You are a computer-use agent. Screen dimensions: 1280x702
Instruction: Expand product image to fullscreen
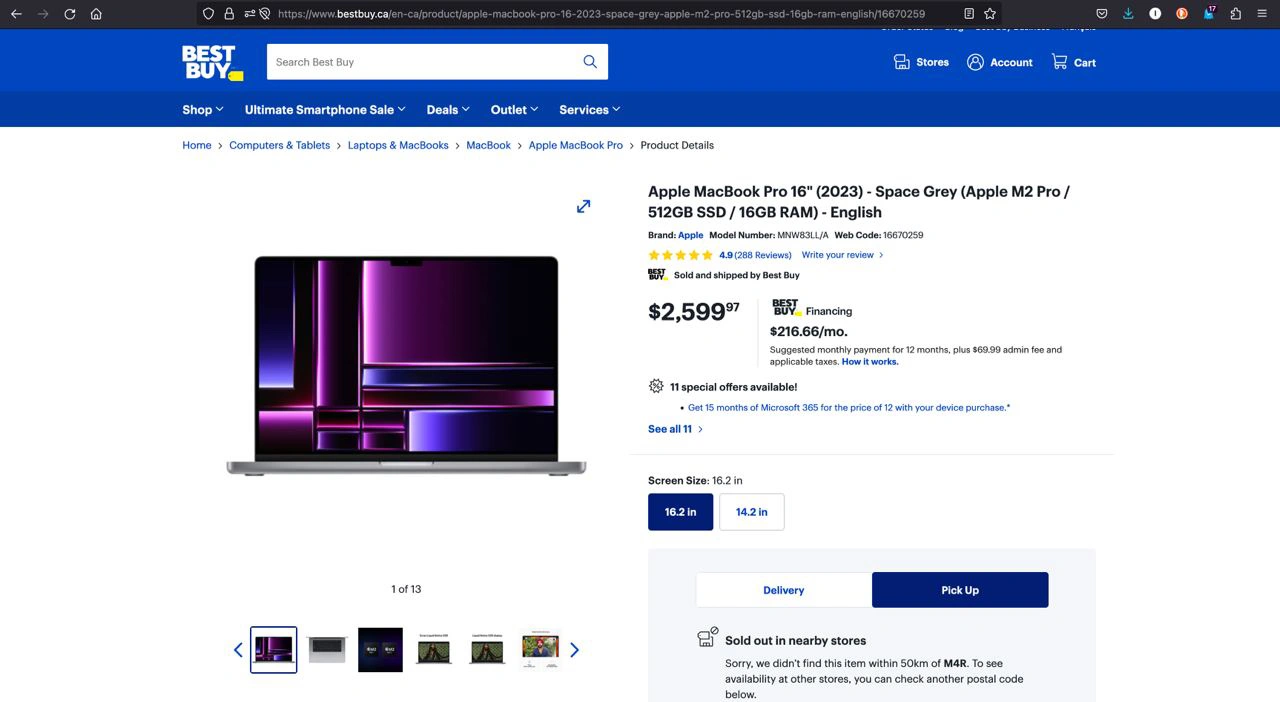[583, 206]
